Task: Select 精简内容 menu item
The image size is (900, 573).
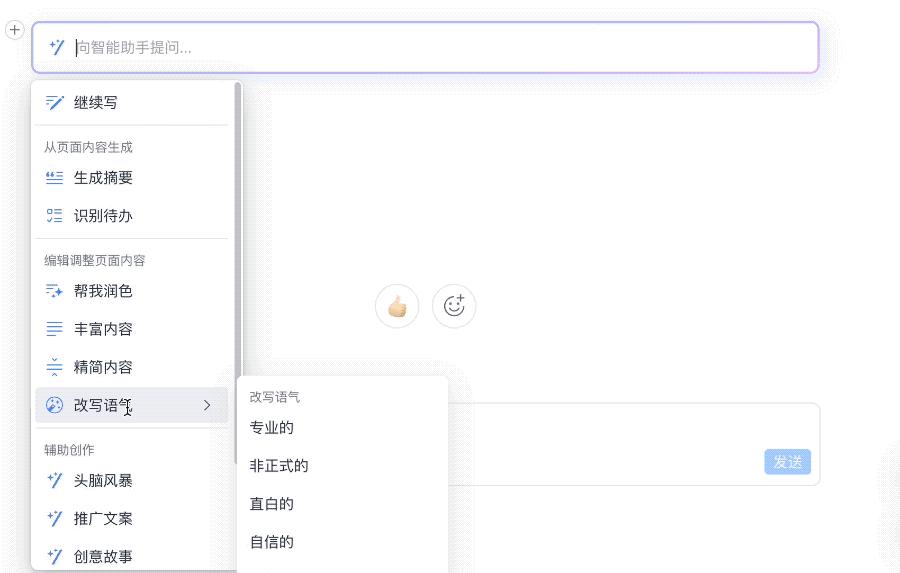Action: point(131,367)
